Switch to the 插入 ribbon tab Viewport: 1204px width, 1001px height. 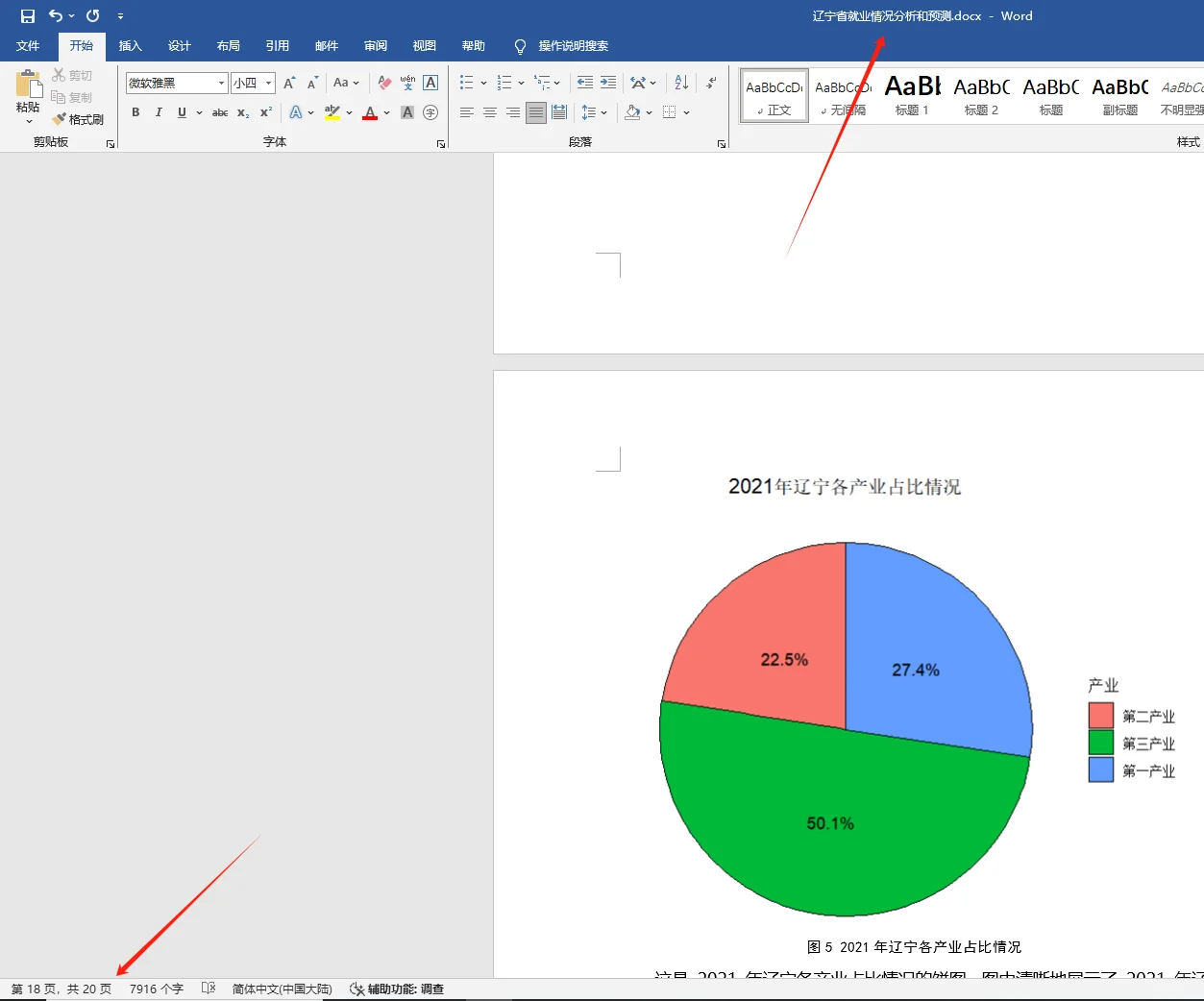[x=130, y=45]
